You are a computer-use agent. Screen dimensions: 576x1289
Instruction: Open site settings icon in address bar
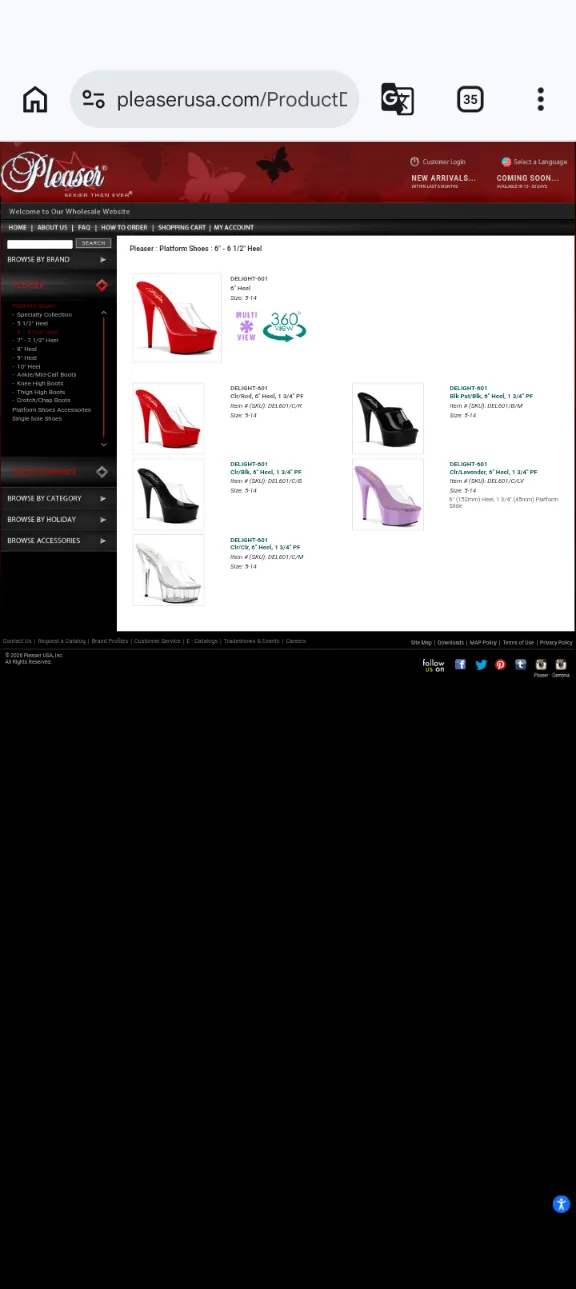[93, 99]
